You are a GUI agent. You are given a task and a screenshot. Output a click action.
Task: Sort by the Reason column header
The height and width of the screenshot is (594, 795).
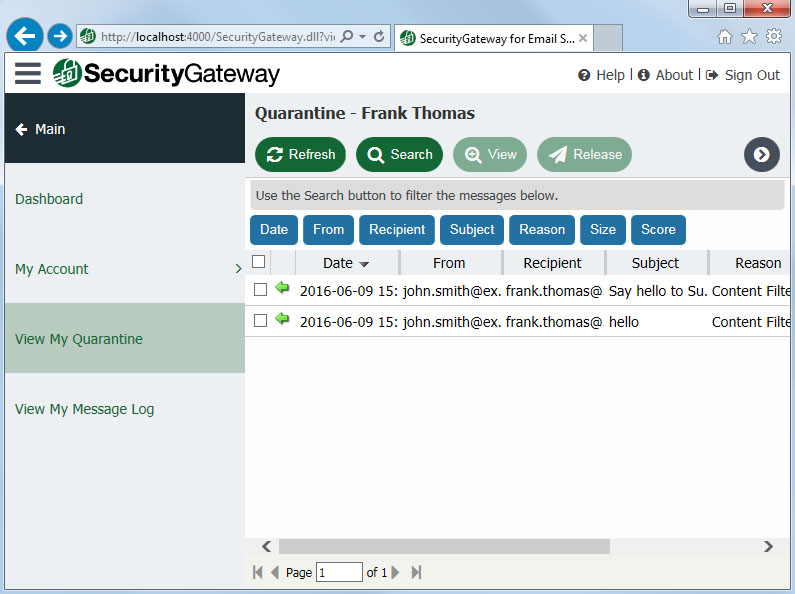tap(752, 263)
